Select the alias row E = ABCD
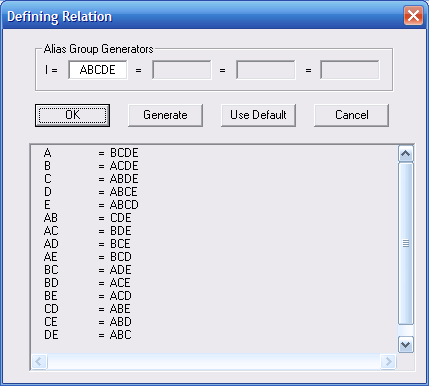This screenshot has width=429, height=386. pos(91,205)
